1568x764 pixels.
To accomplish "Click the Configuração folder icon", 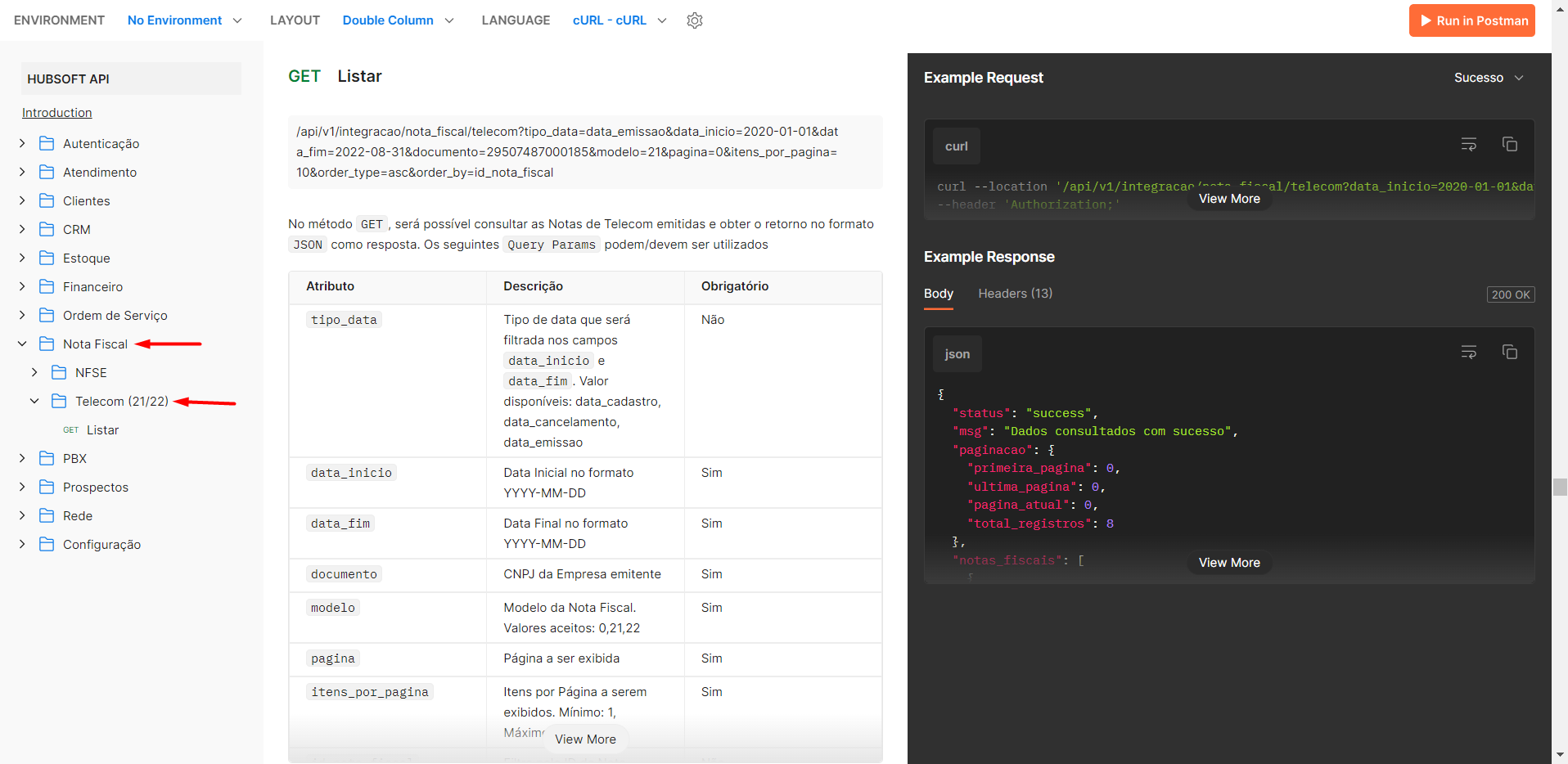I will click(x=47, y=544).
